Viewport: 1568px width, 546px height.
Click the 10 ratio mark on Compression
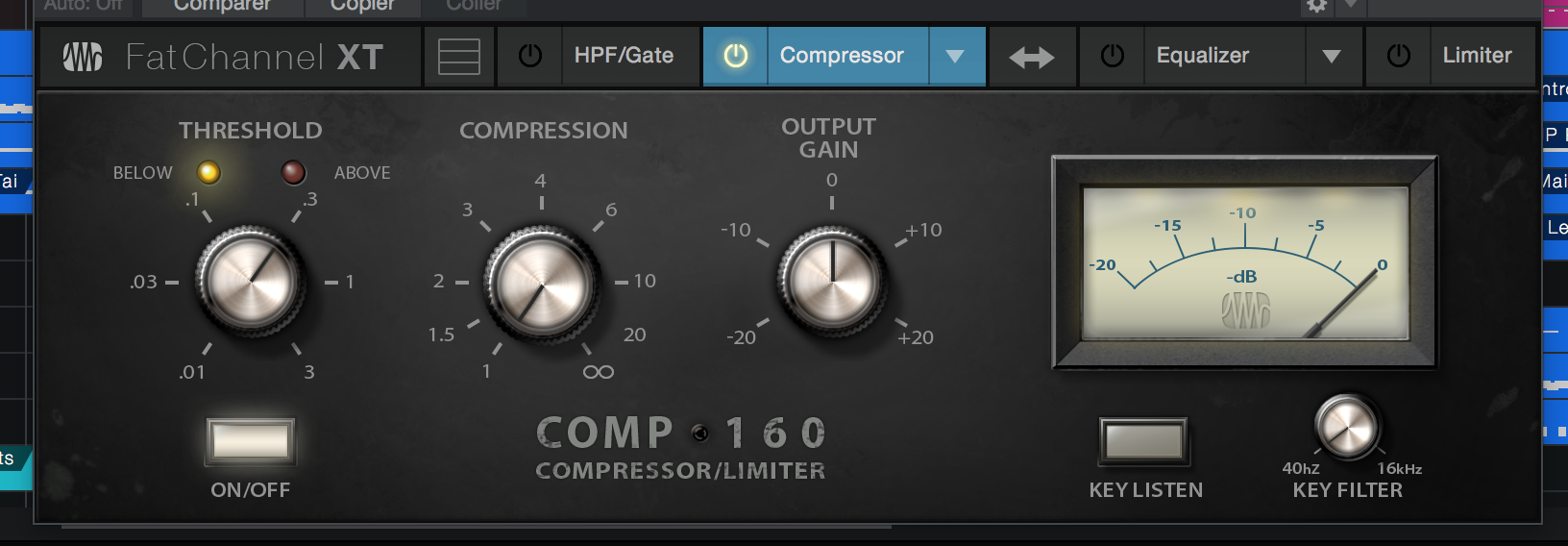pyautogui.click(x=645, y=281)
